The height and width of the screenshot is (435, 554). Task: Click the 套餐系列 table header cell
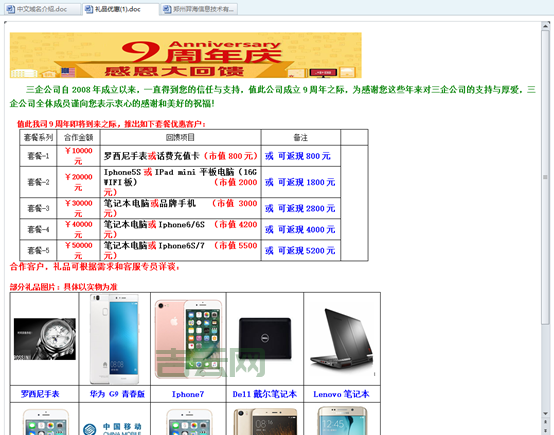coord(38,137)
